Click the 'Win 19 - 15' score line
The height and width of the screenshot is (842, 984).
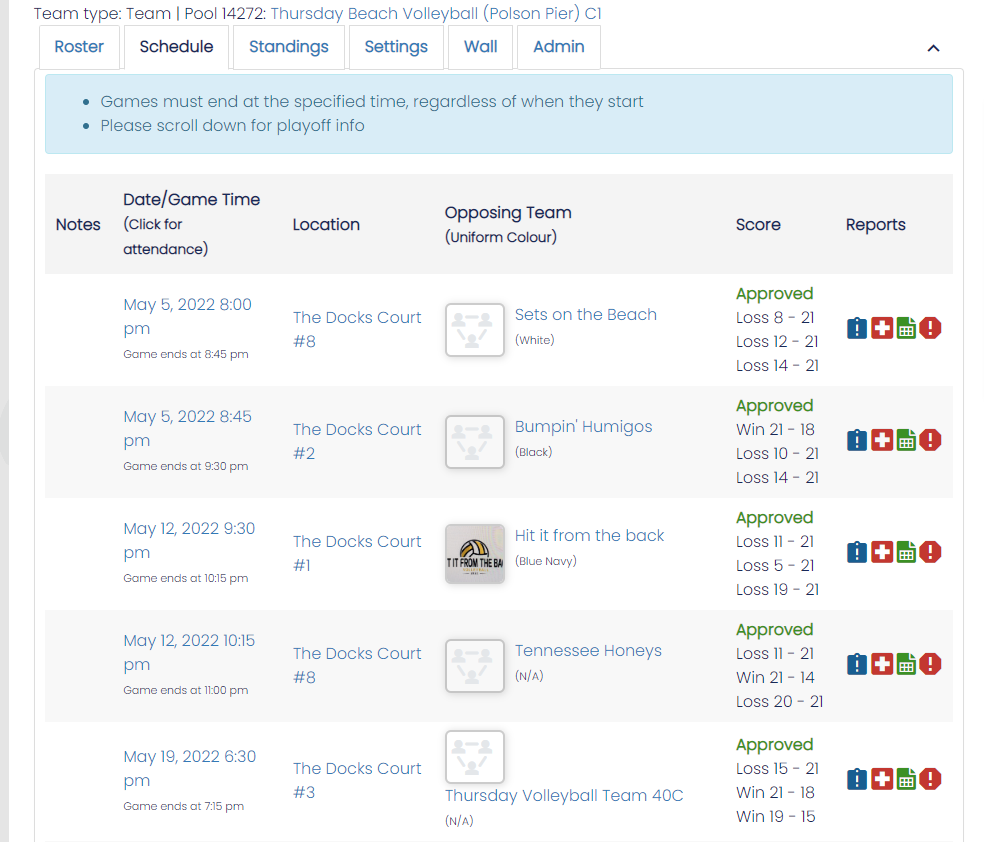point(776,817)
